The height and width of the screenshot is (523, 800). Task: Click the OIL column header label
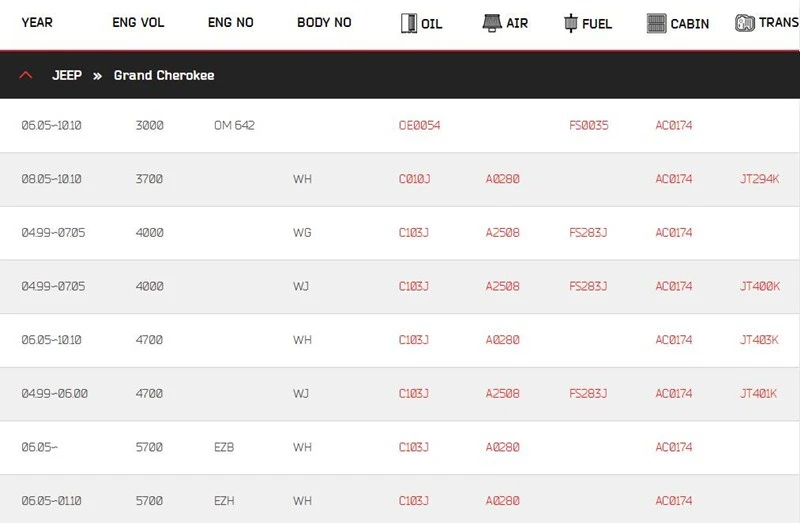pos(432,24)
